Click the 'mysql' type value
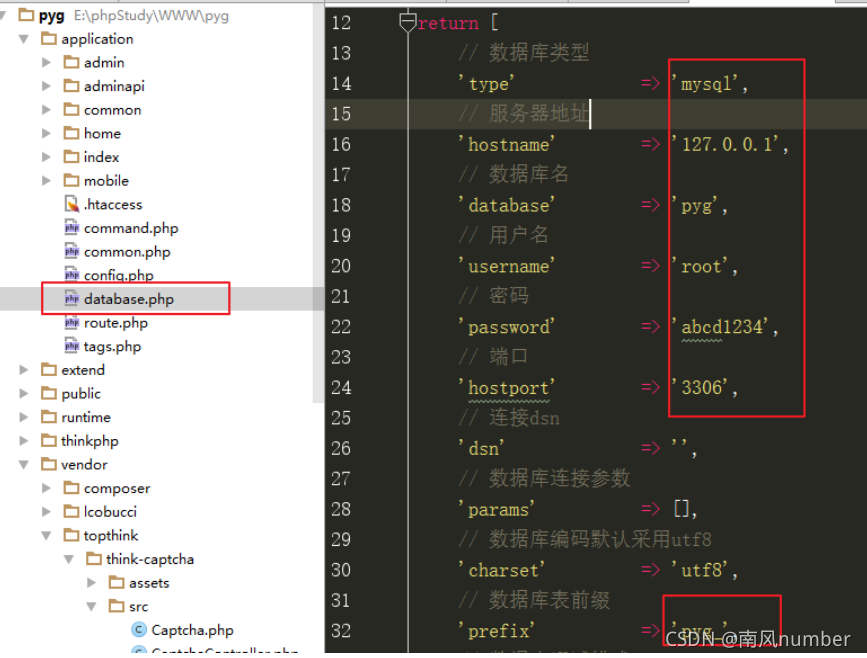Screen dimensions: 867x658 pyautogui.click(x=705, y=84)
